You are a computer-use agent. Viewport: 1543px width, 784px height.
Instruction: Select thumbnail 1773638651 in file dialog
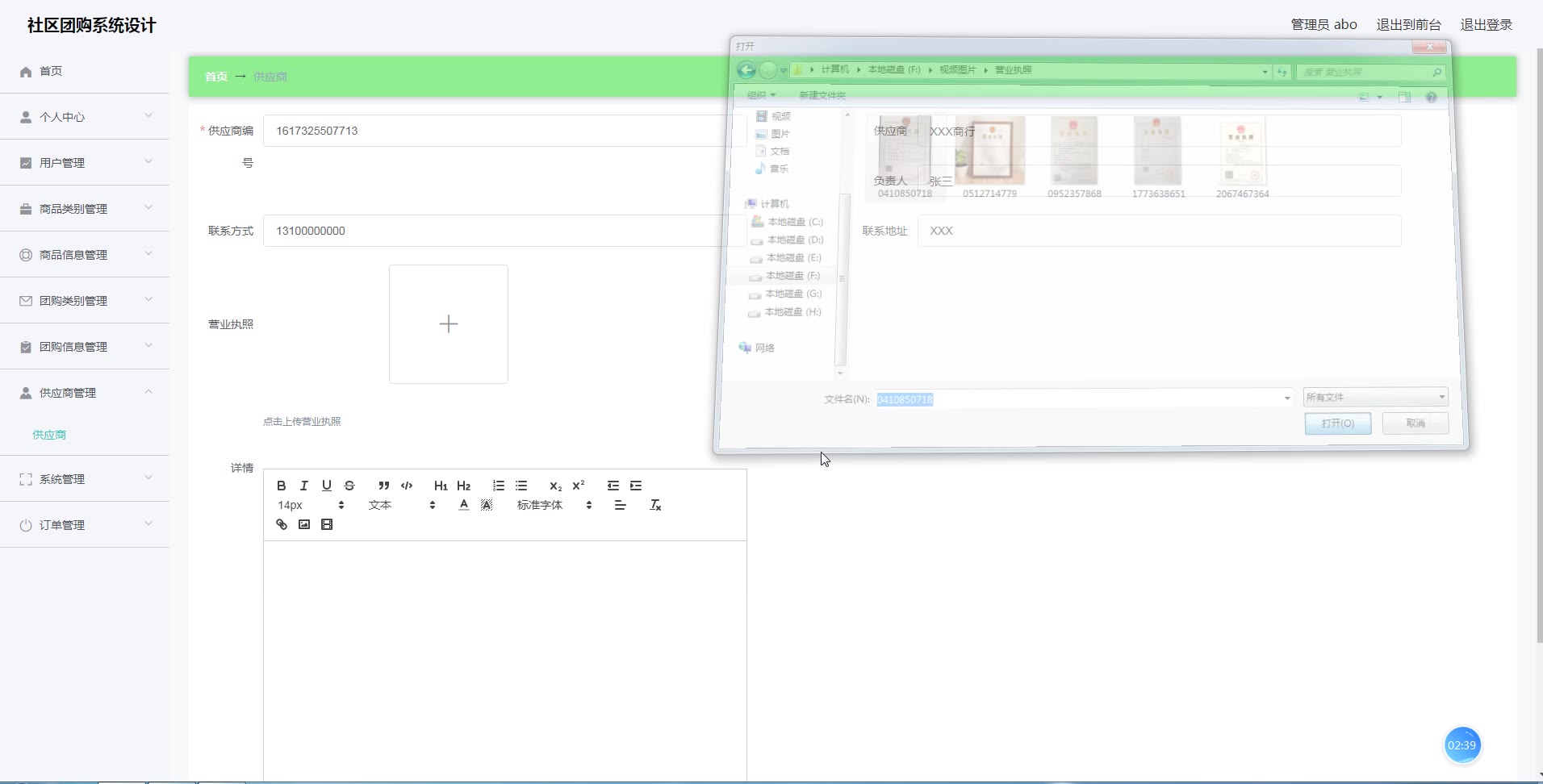click(x=1158, y=157)
